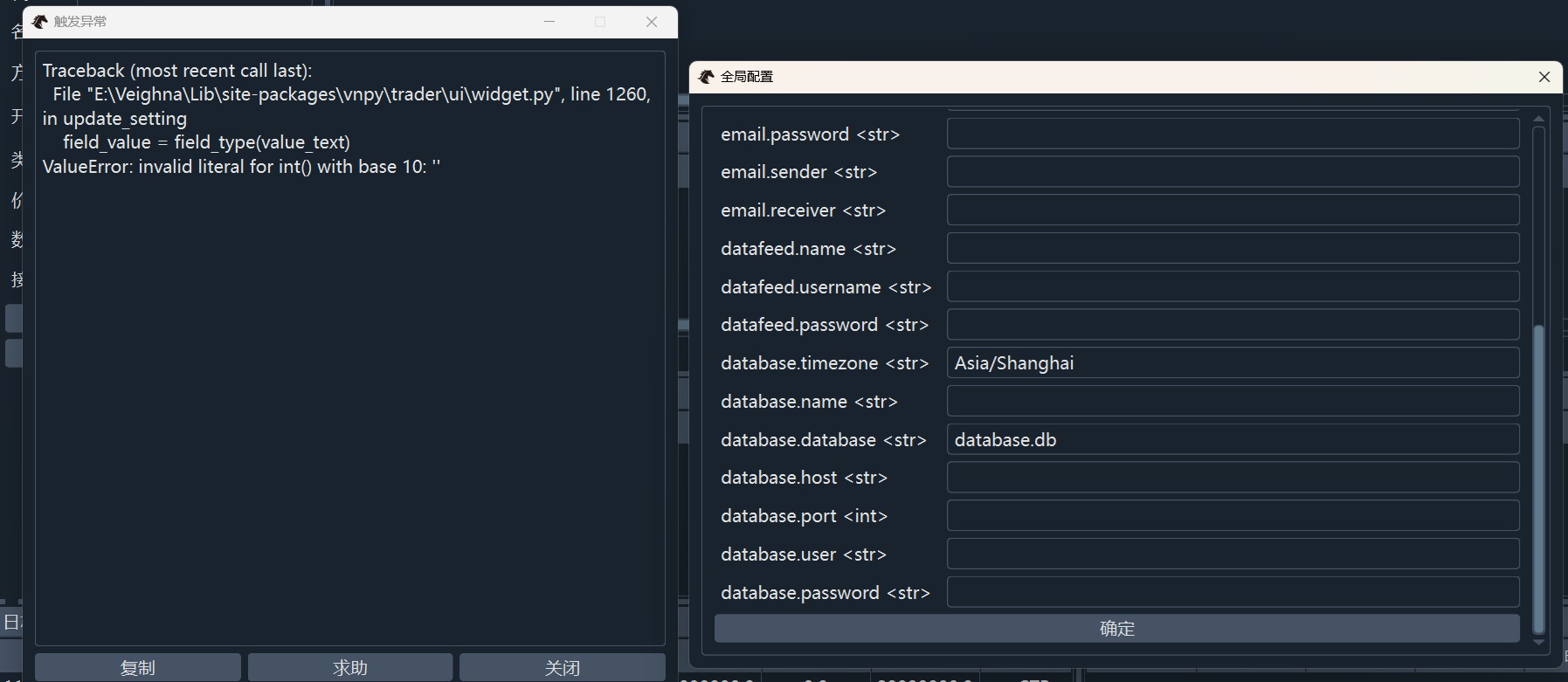1568x682 pixels.
Task: Click the 'database.timezone <str>' label
Action: click(x=825, y=363)
